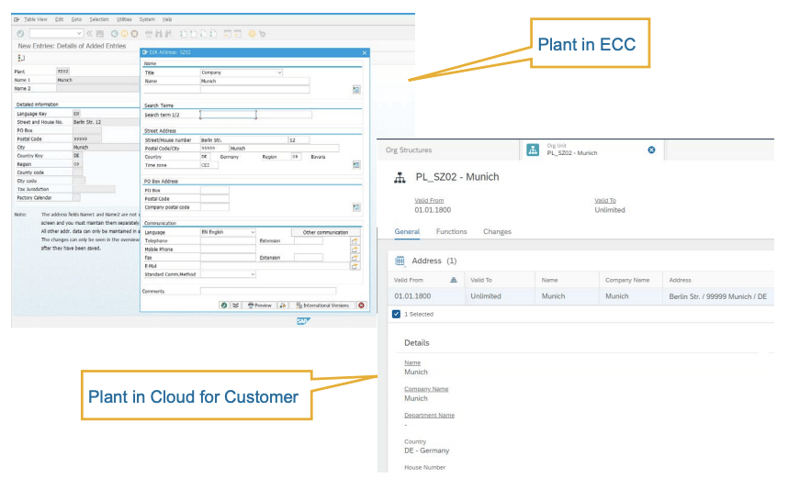Click the E-Mail row details icon
The height and width of the screenshot is (478, 800).
[355, 266]
